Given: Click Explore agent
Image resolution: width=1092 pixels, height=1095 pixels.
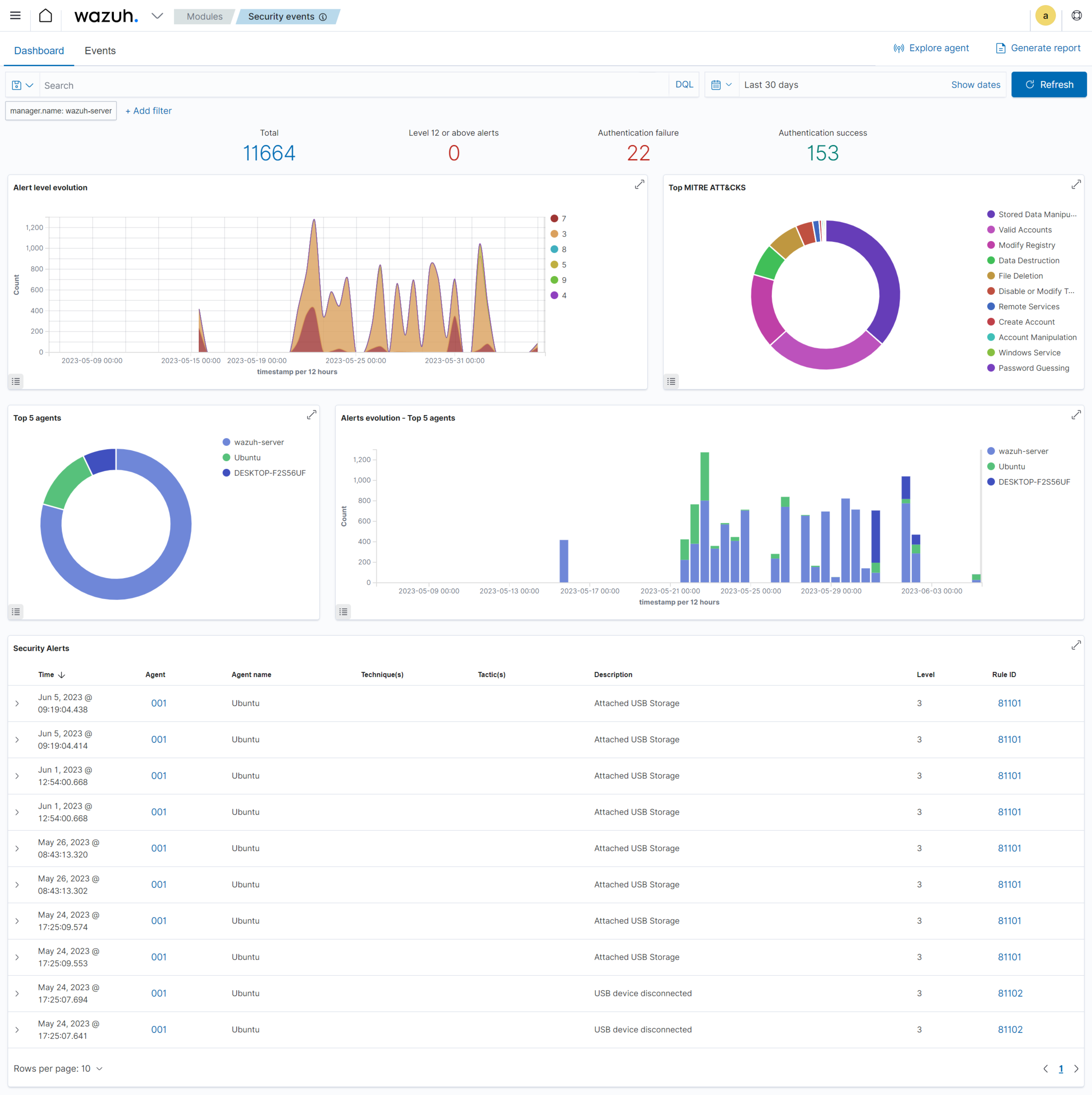Looking at the screenshot, I should pos(931,48).
